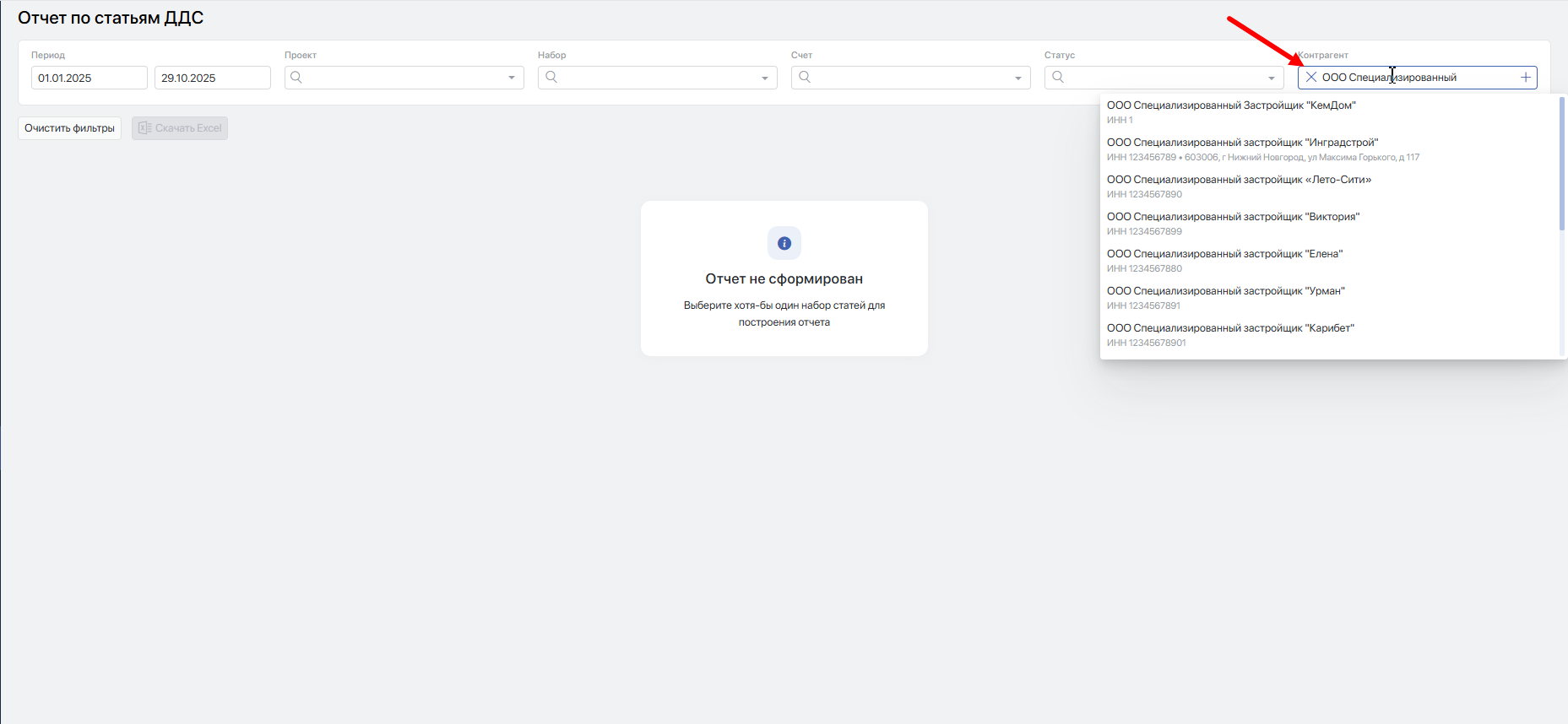This screenshot has height=724, width=1568.
Task: Click the search icon in the Набор field
Action: (551, 77)
